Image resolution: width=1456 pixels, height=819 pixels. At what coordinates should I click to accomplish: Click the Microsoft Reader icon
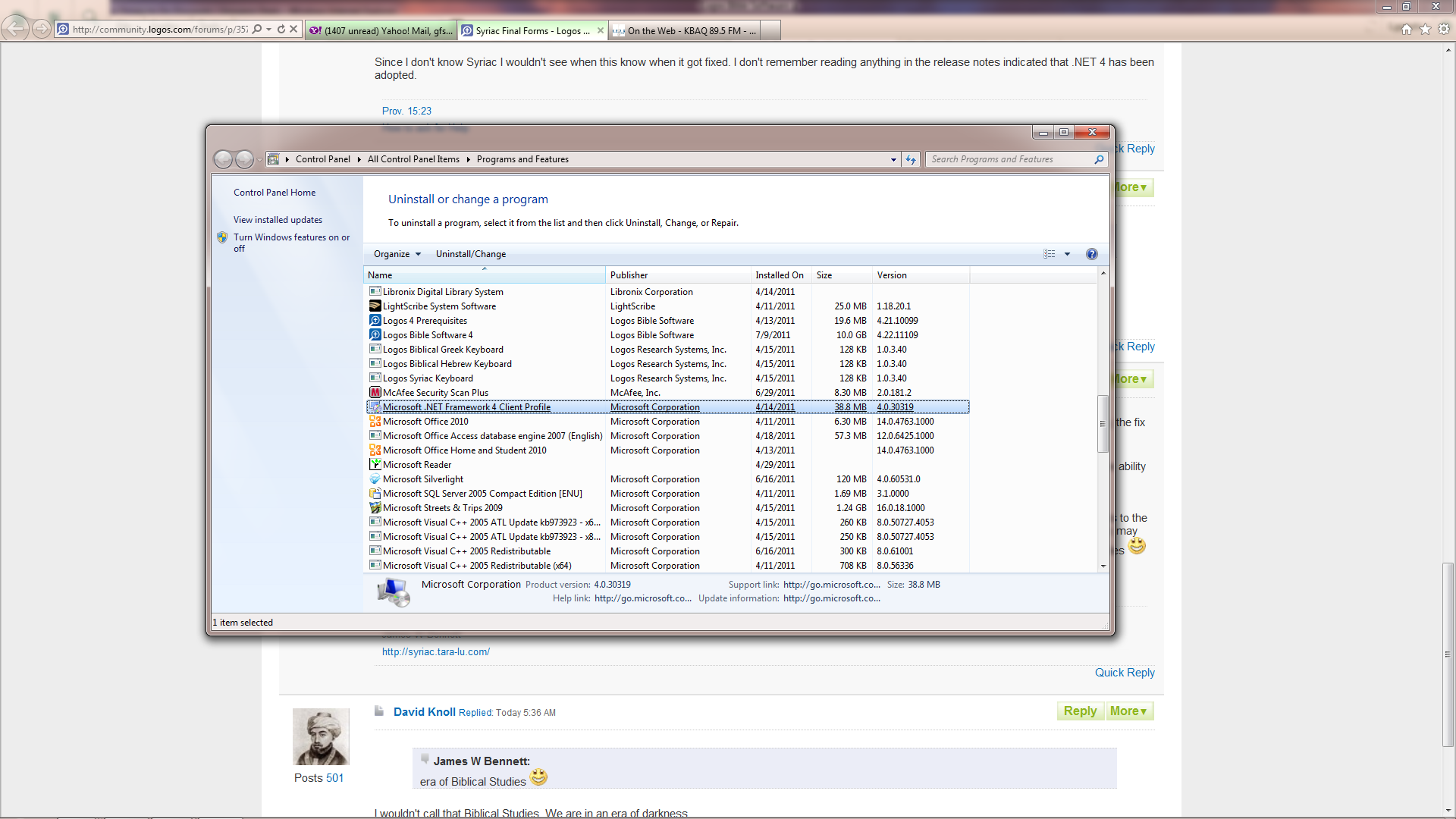pos(375,464)
